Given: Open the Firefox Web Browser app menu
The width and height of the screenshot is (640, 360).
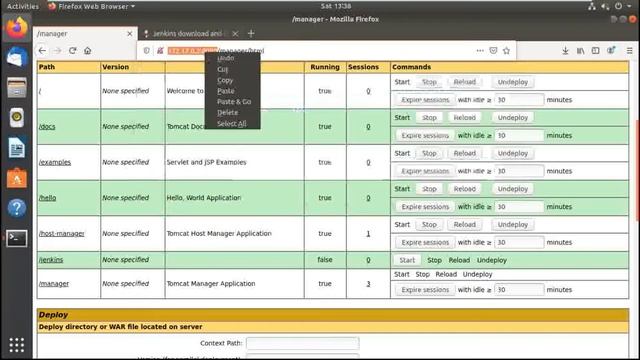Looking at the screenshot, I should [x=92, y=6].
